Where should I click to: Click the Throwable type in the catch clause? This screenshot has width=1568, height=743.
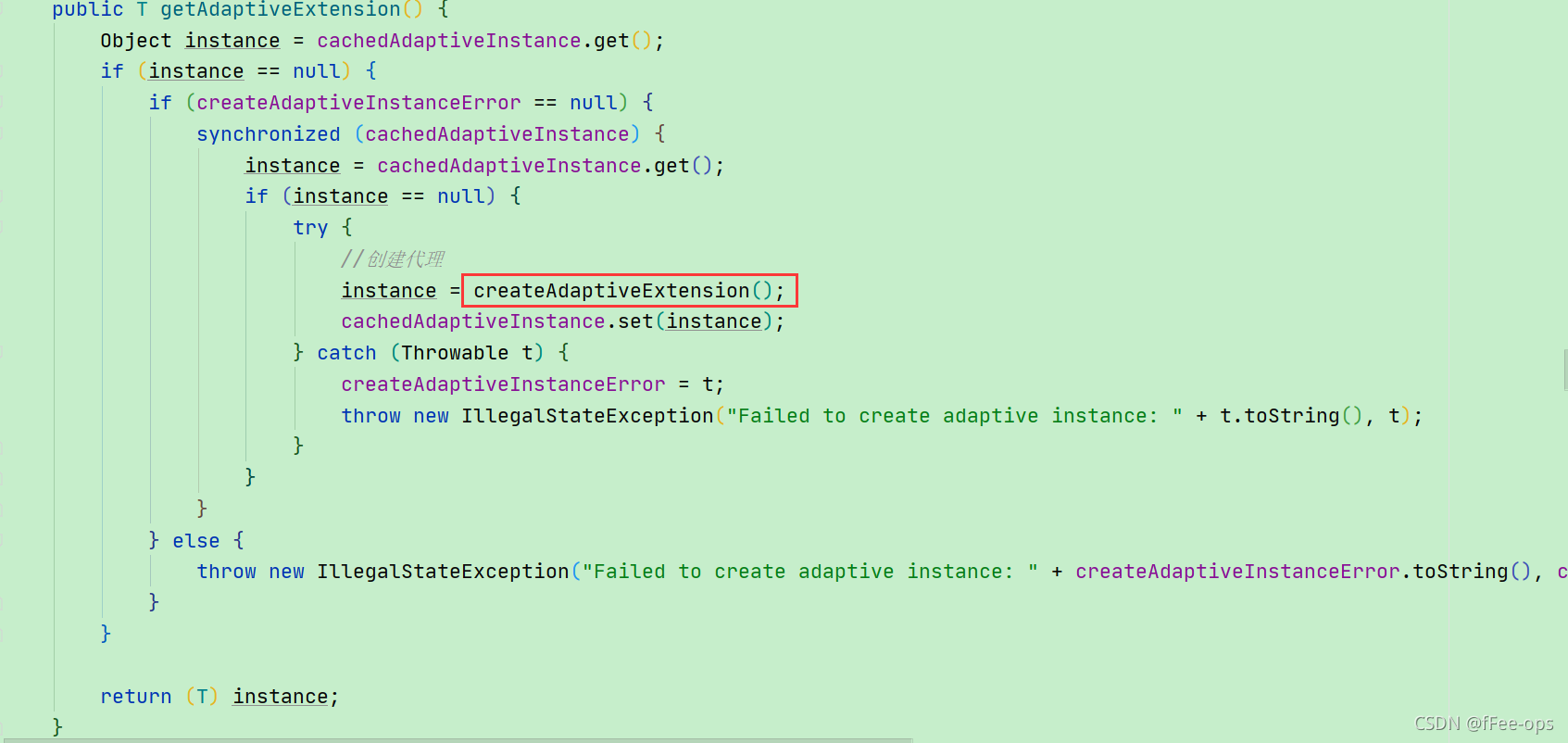pos(455,353)
